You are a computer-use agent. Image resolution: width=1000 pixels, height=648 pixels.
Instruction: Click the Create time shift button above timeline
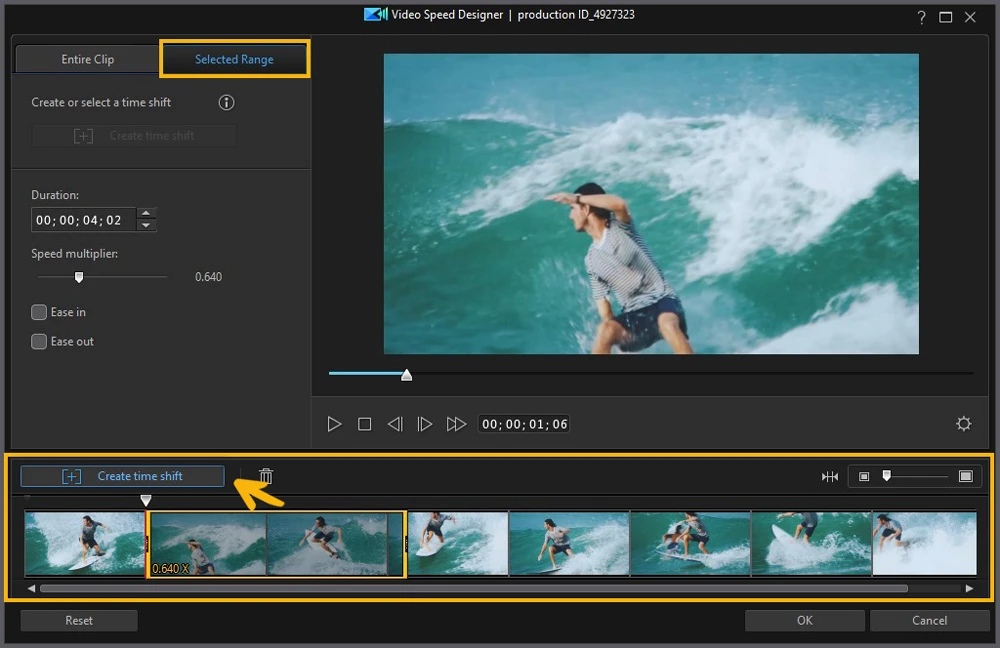[122, 477]
